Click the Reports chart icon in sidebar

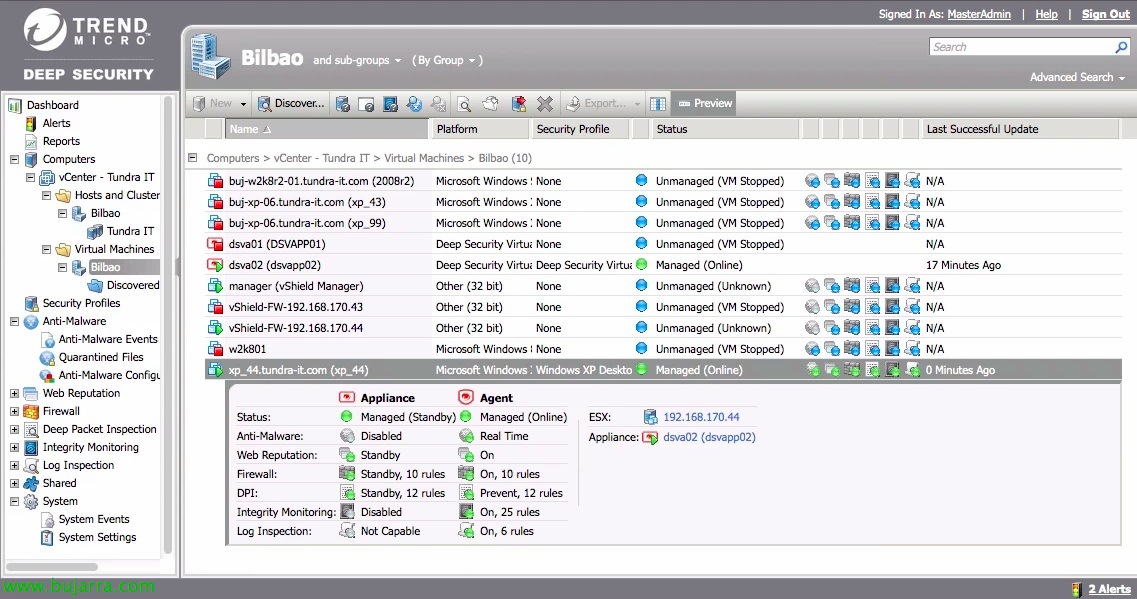(x=30, y=142)
